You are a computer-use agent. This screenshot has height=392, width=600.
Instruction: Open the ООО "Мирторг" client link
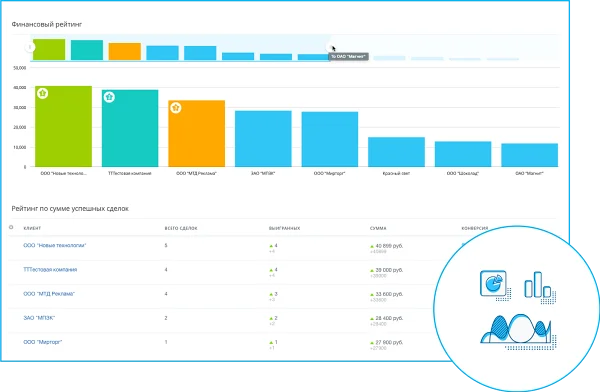tap(42, 342)
